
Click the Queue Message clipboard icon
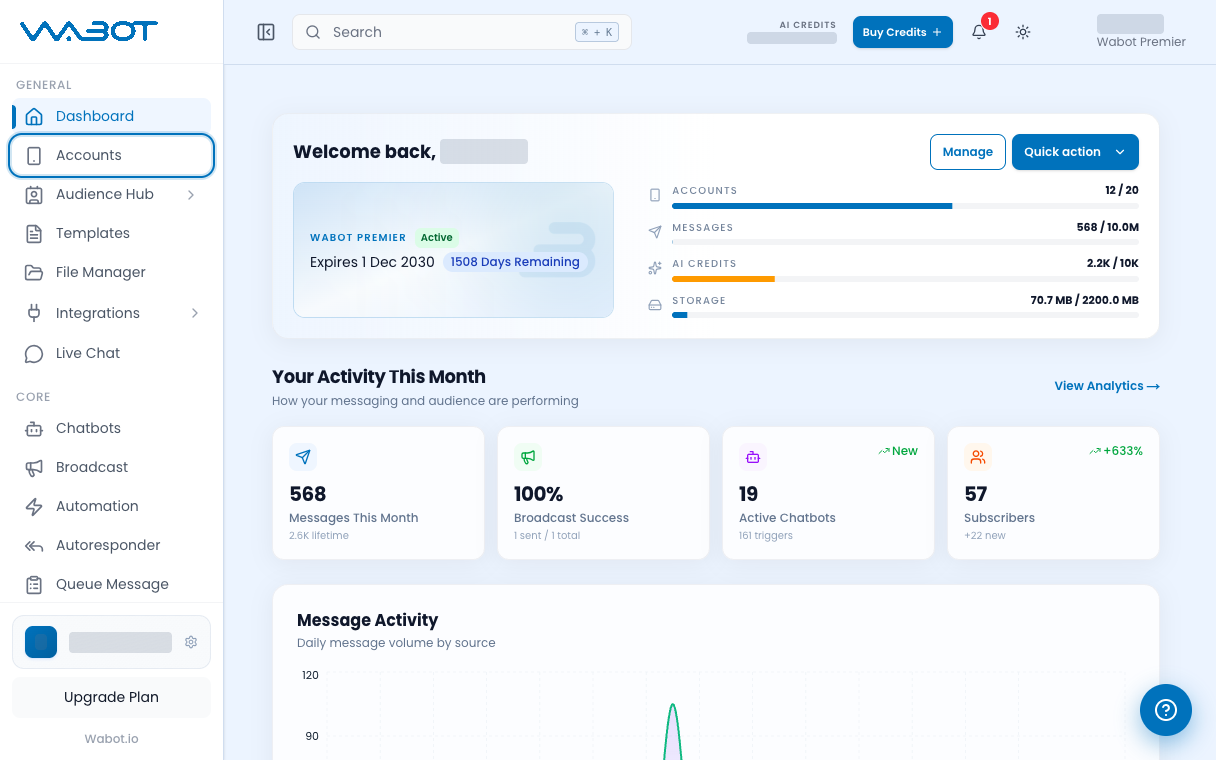(x=34, y=584)
